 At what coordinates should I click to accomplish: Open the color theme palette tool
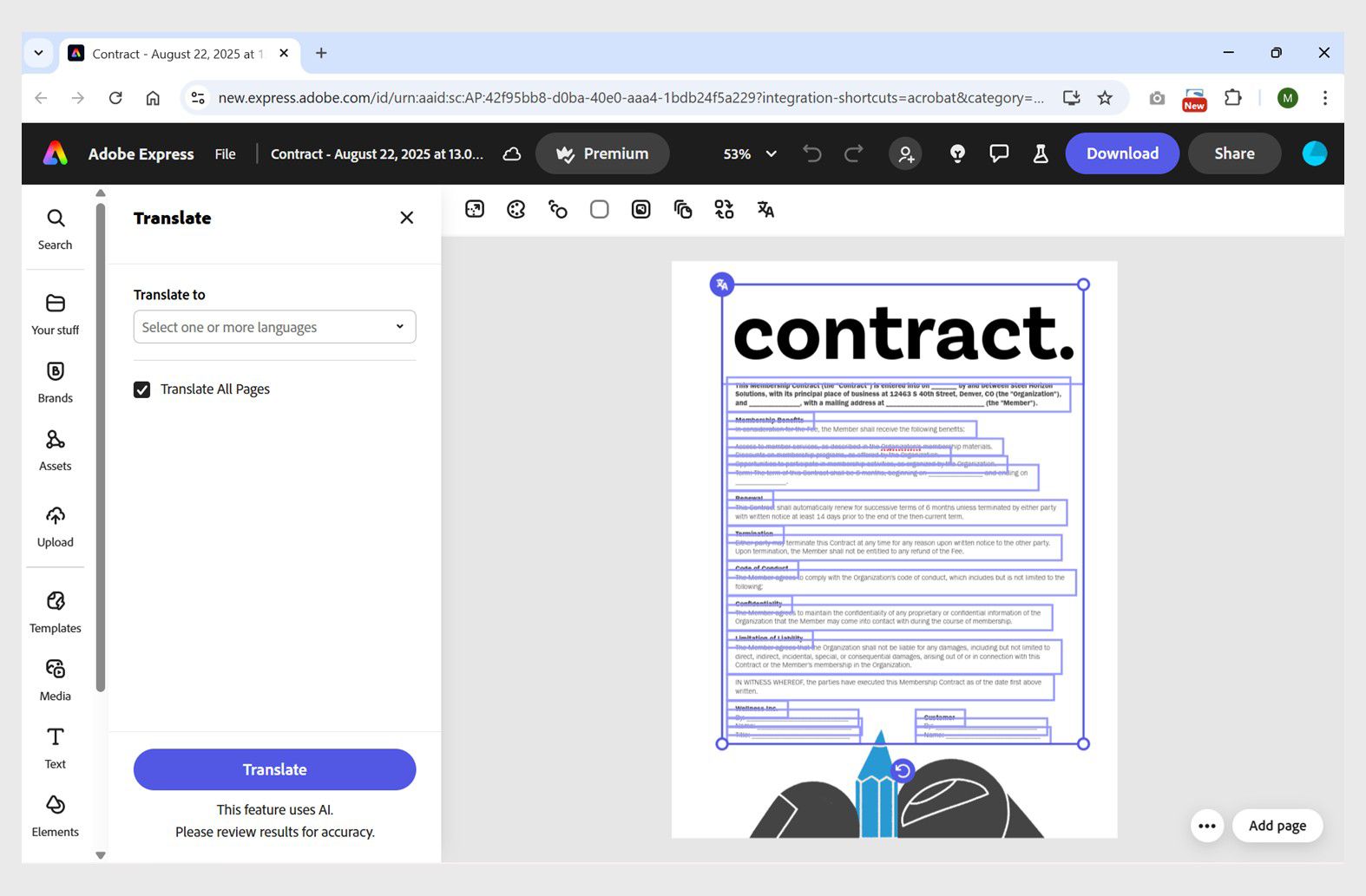pyautogui.click(x=516, y=209)
